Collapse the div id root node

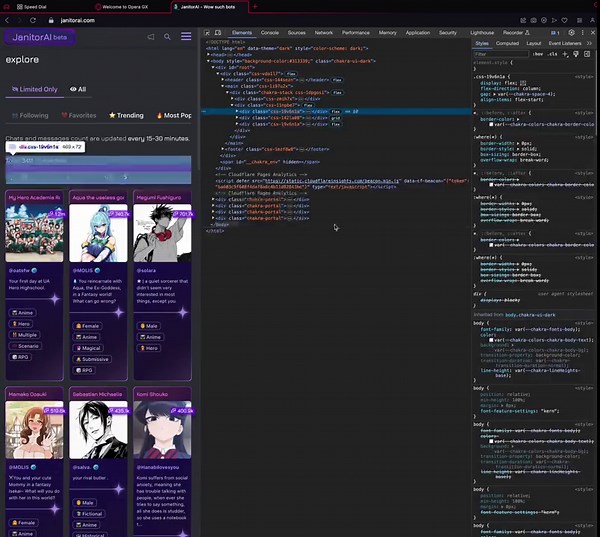click(x=213, y=67)
